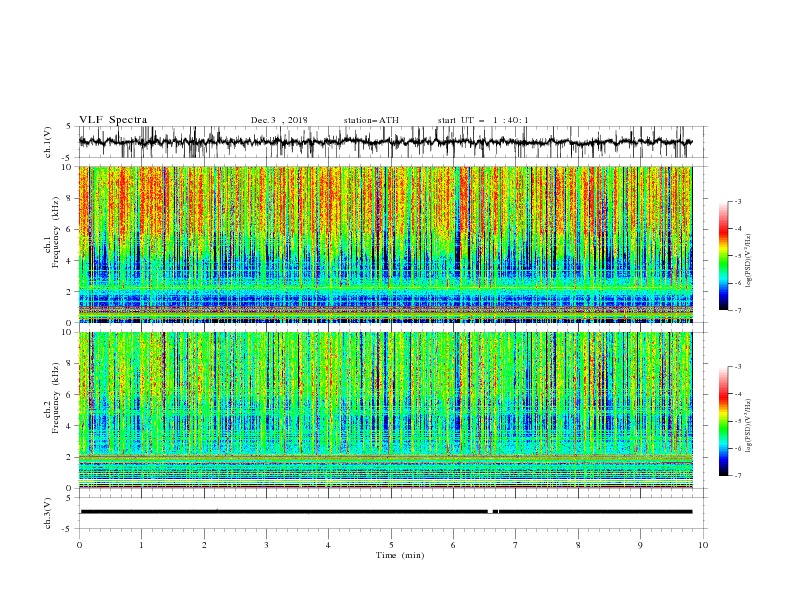Screen dimensions: 792x612
Task: Click the ch.1 'Frequency (kHz)' axis label
Action: [55, 230]
